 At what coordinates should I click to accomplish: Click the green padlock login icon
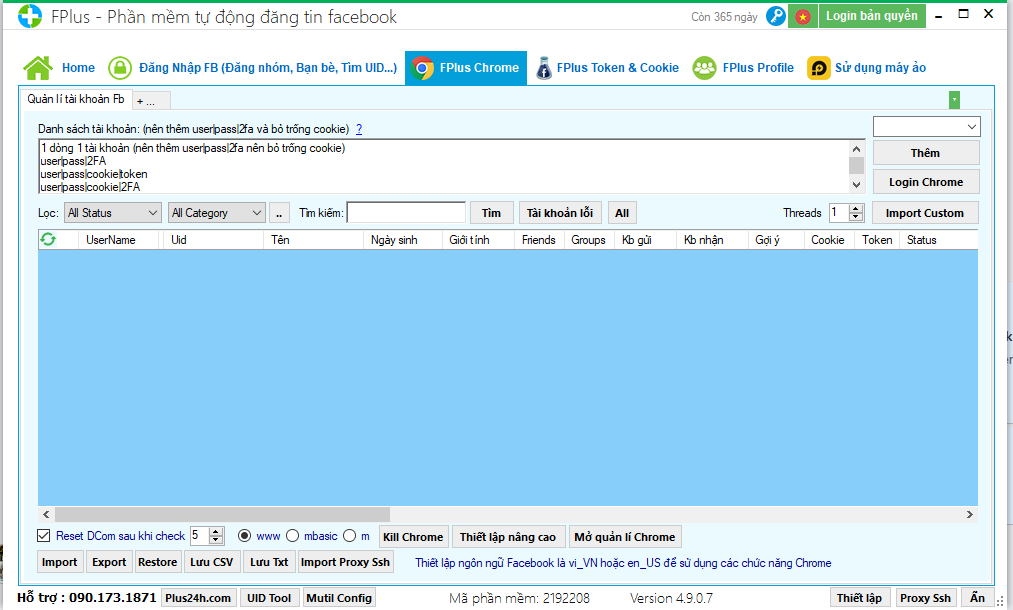click(120, 68)
